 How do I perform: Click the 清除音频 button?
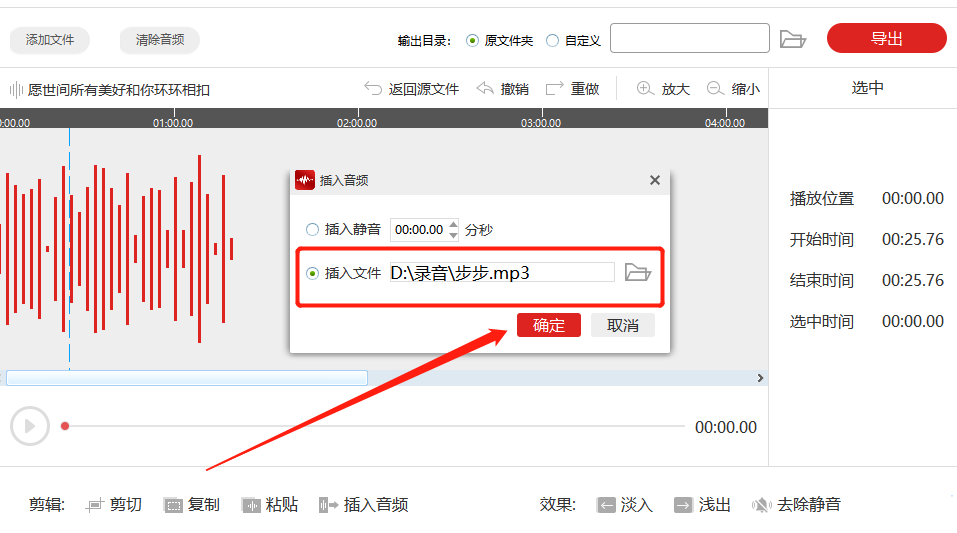(x=160, y=40)
